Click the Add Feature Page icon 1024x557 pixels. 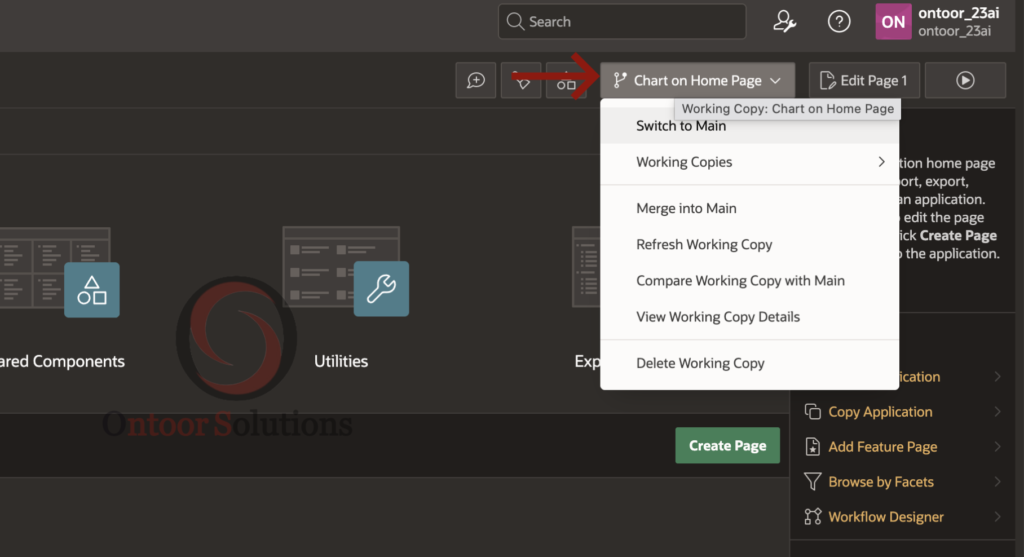click(812, 447)
